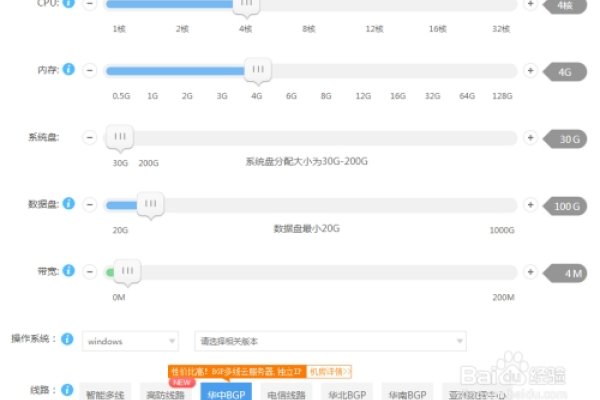
Task: Click the 128G mark on memory scale
Action: pos(502,96)
